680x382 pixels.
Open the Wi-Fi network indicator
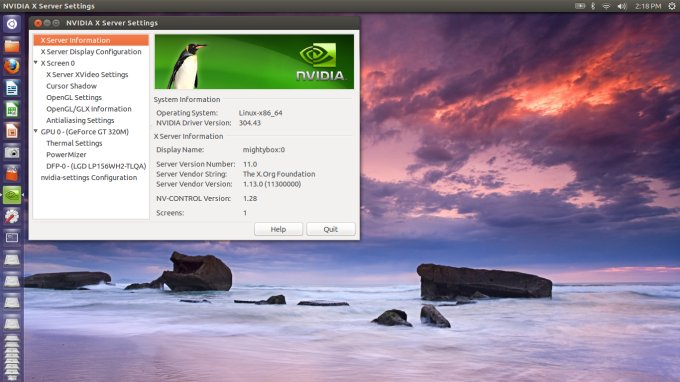pyautogui.click(x=606, y=6)
